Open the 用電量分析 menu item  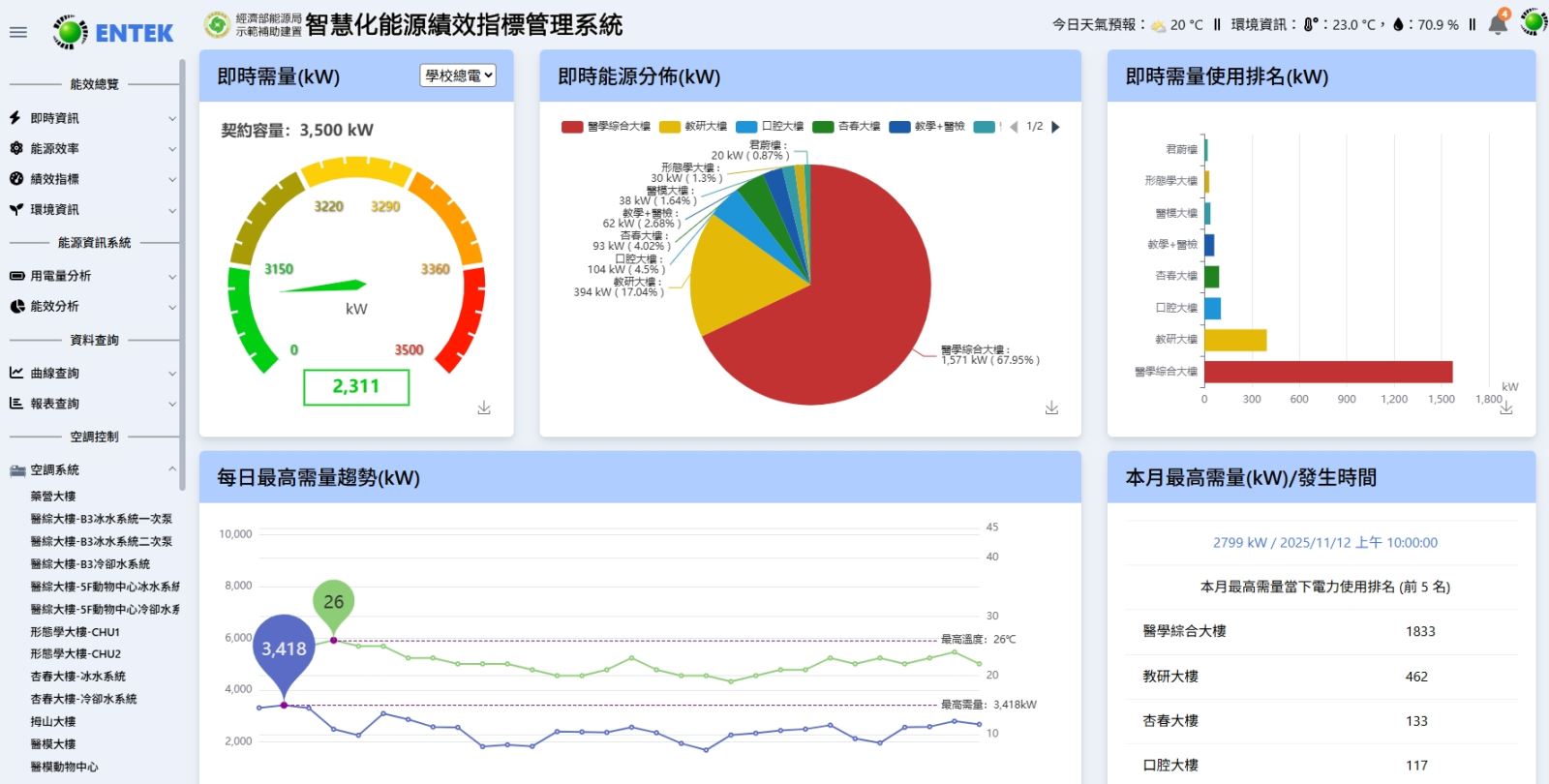coord(92,276)
